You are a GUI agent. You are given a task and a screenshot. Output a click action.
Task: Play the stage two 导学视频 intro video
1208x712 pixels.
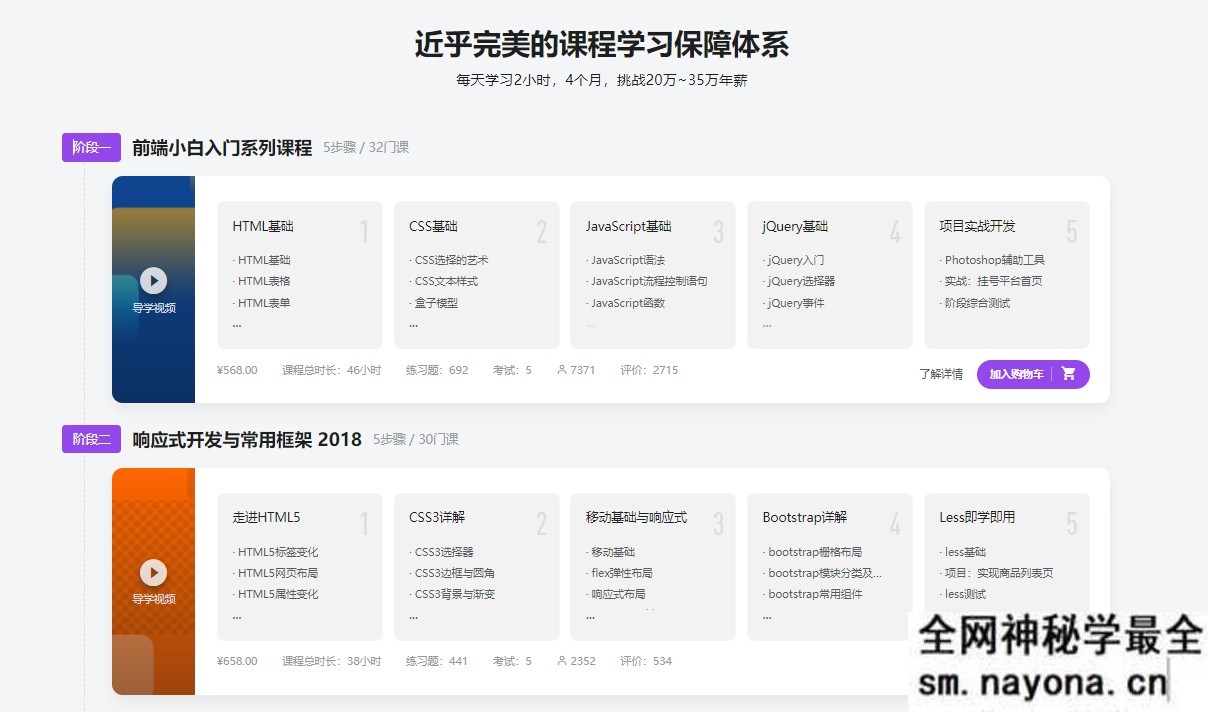153,572
